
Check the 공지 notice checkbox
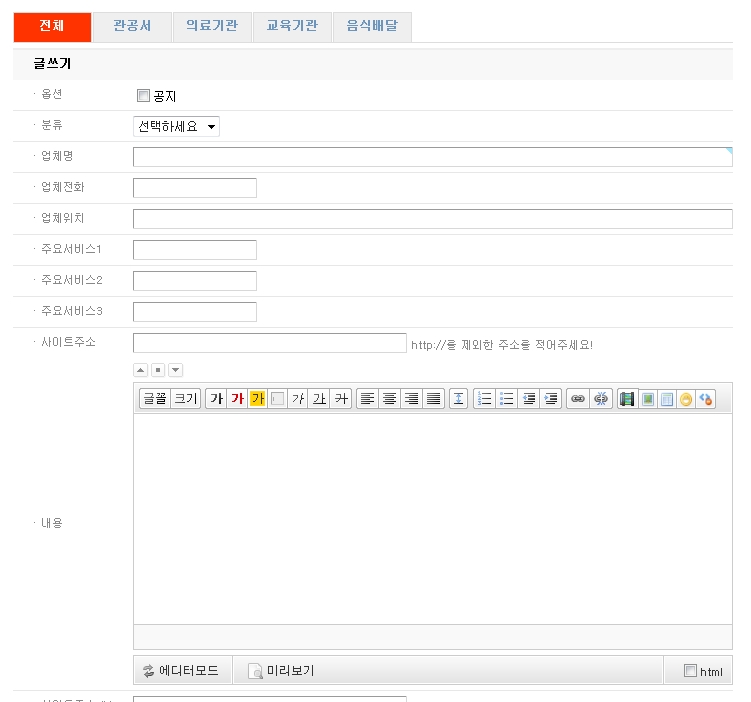pyautogui.click(x=143, y=96)
